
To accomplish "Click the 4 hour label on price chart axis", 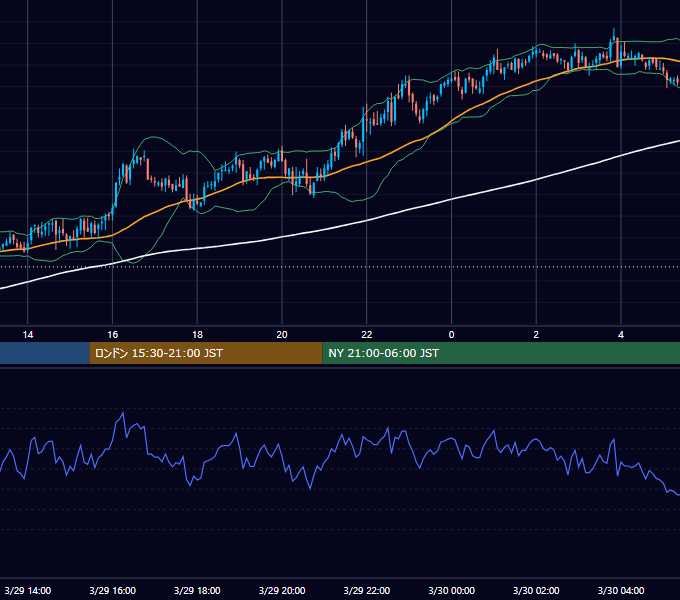I will pyautogui.click(x=621, y=335).
